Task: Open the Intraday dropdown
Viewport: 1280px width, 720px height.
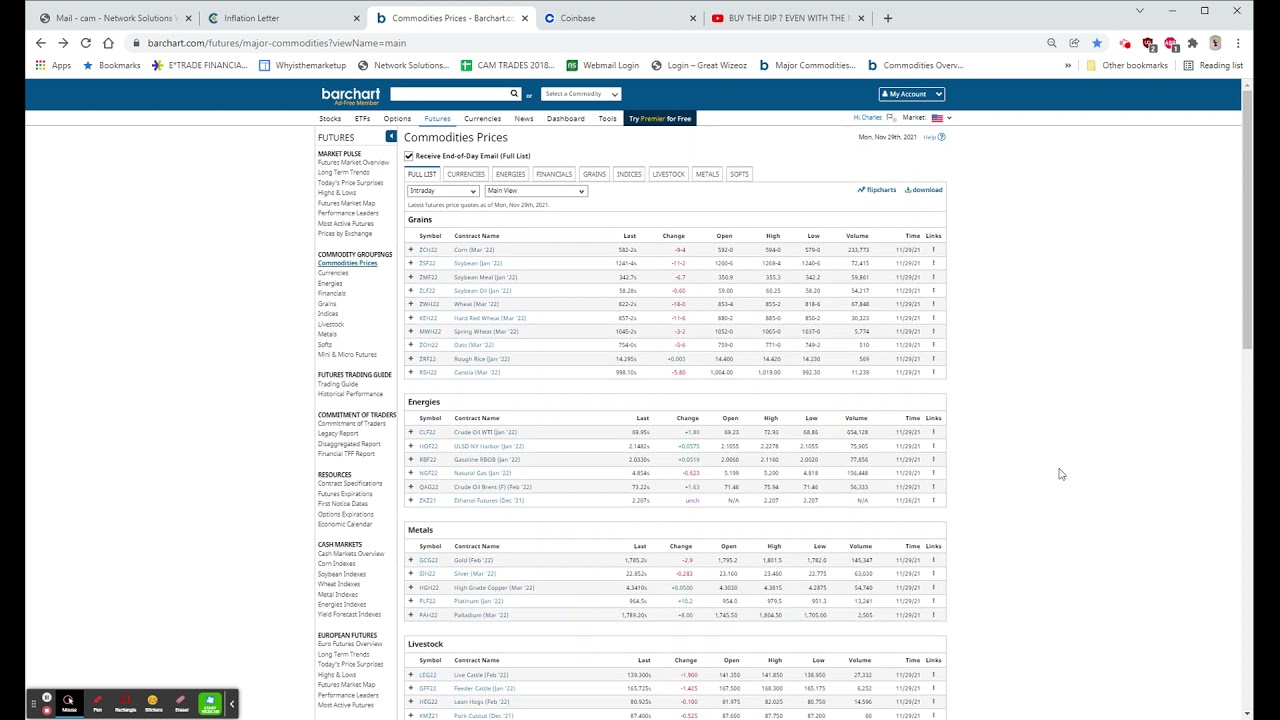Action: point(443,191)
